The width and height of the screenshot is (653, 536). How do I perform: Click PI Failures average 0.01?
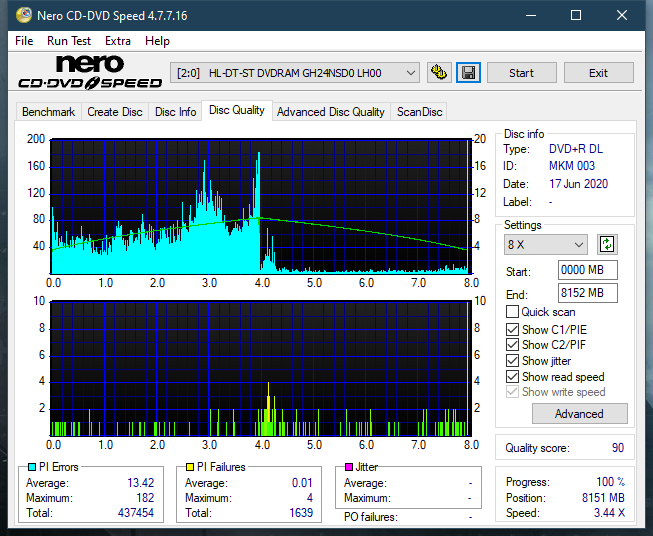click(x=302, y=483)
